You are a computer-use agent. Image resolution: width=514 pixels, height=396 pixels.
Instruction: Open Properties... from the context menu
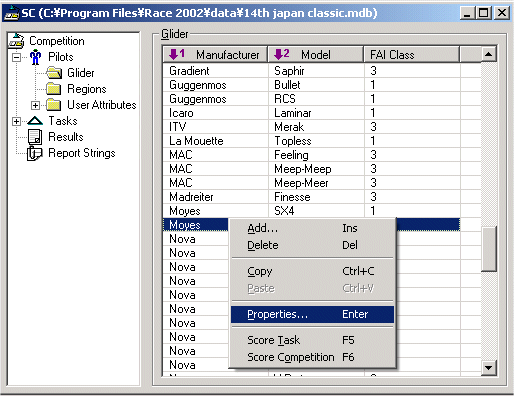click(x=312, y=314)
